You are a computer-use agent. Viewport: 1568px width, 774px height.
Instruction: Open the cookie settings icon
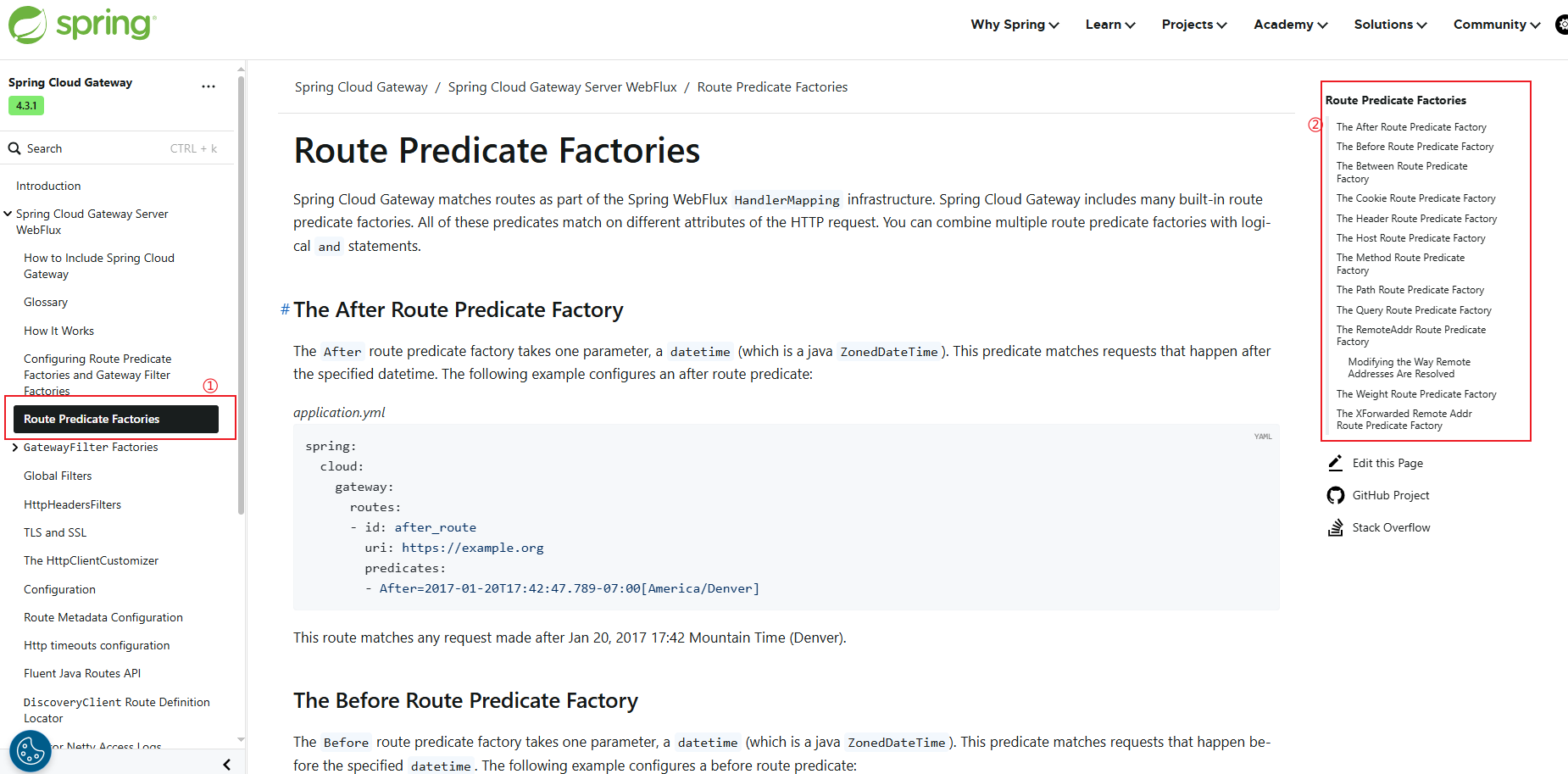pyautogui.click(x=30, y=750)
